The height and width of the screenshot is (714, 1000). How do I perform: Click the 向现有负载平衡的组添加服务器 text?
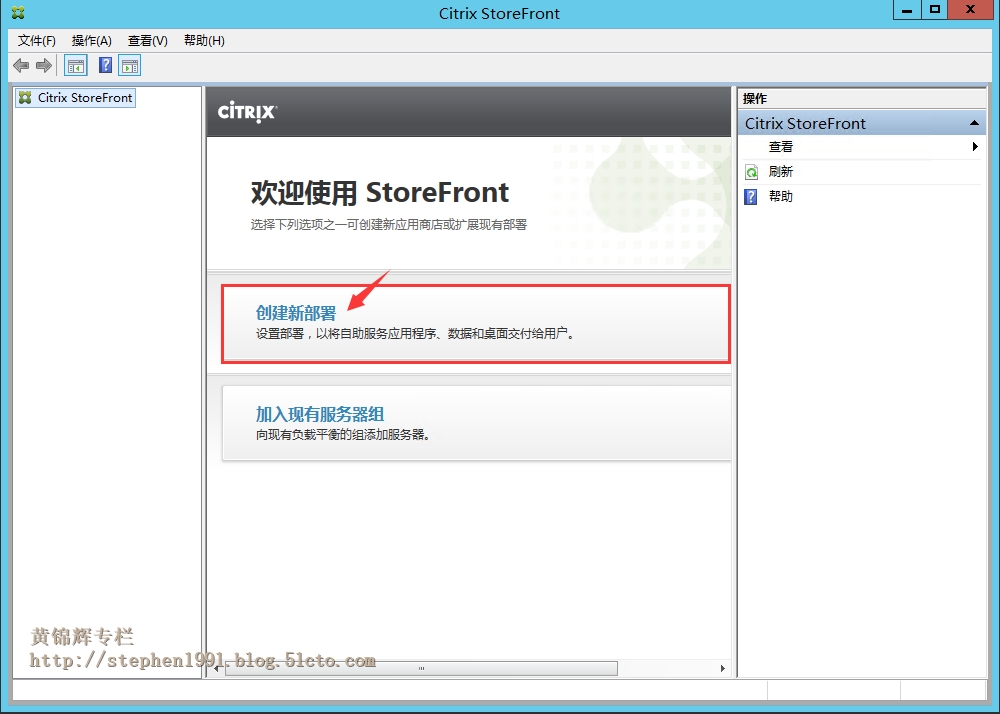343,435
